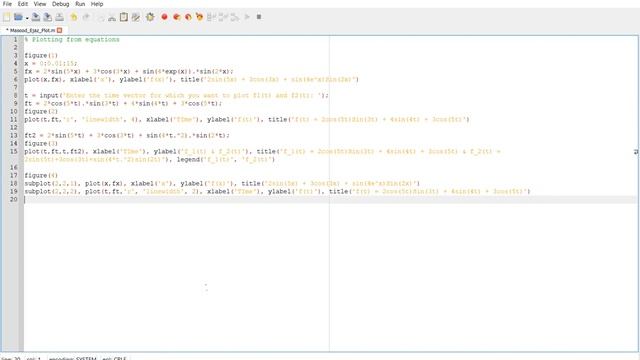Click the Step Out debug icon
Image resolution: width=640 pixels, height=360 pixels.
(x=235, y=17)
